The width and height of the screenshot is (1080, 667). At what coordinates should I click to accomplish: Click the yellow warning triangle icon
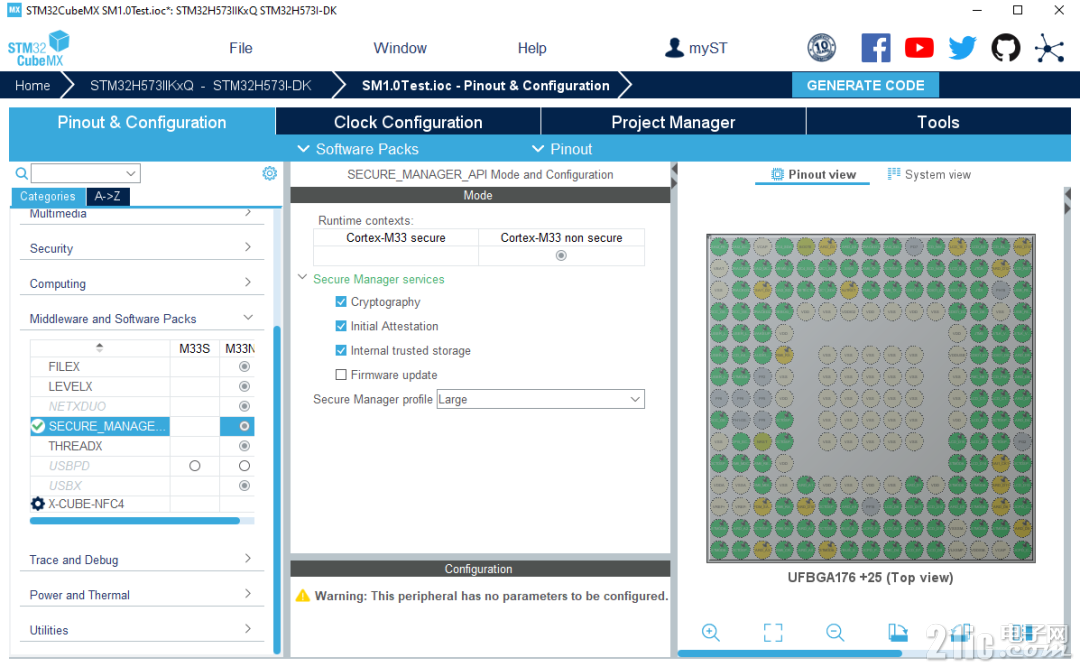(302, 595)
